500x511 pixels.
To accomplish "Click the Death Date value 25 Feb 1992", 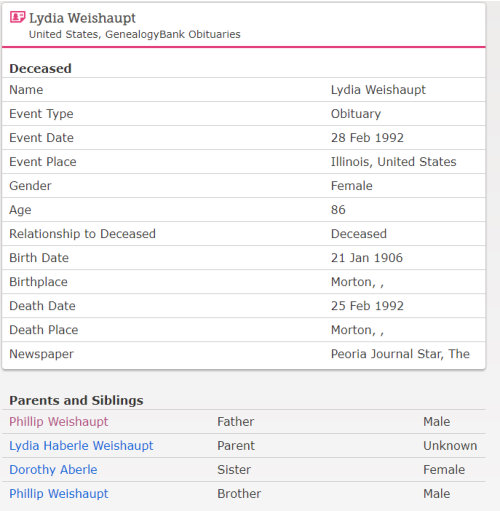I will (x=367, y=306).
